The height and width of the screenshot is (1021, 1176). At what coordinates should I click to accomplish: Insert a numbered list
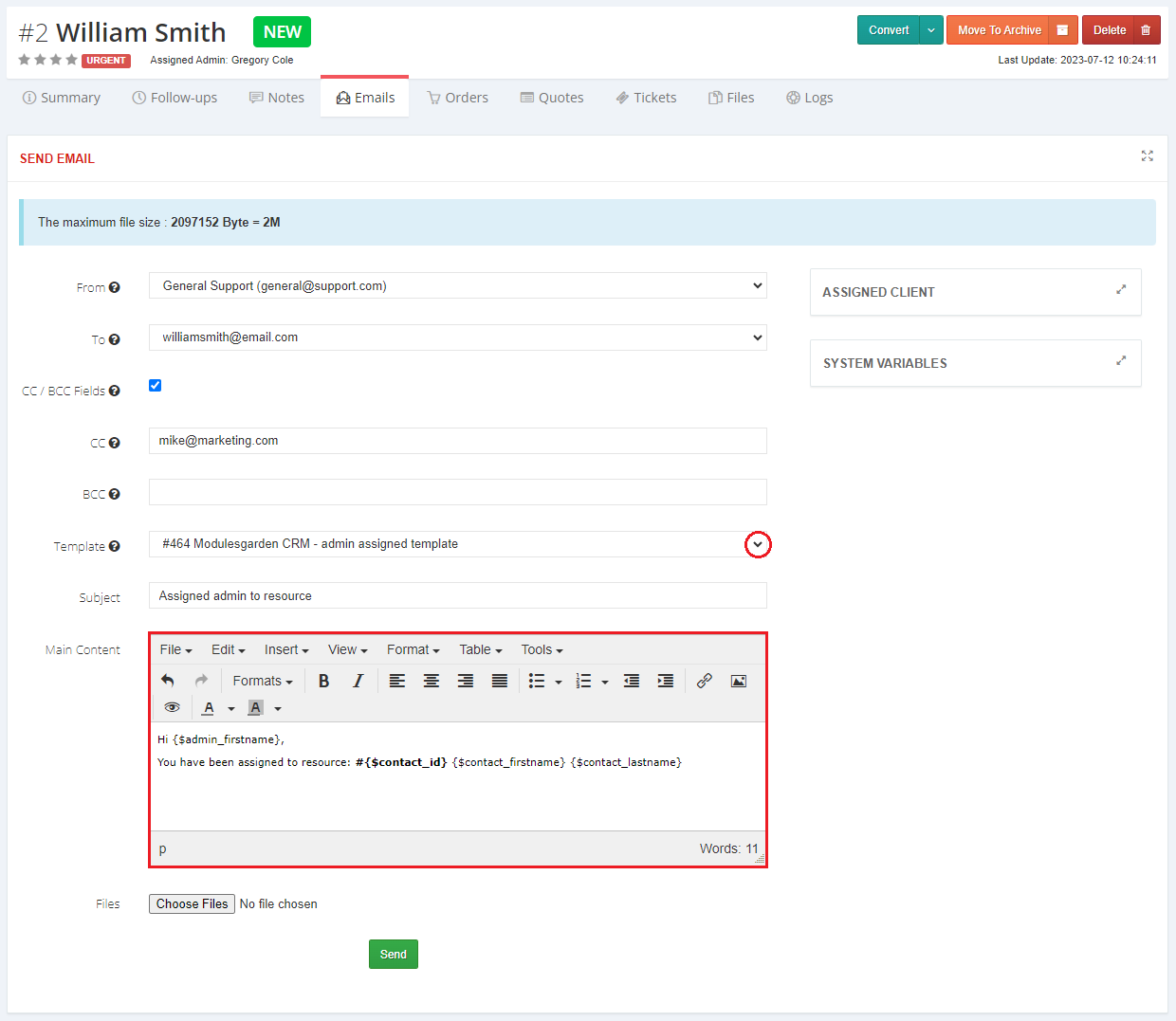click(583, 681)
